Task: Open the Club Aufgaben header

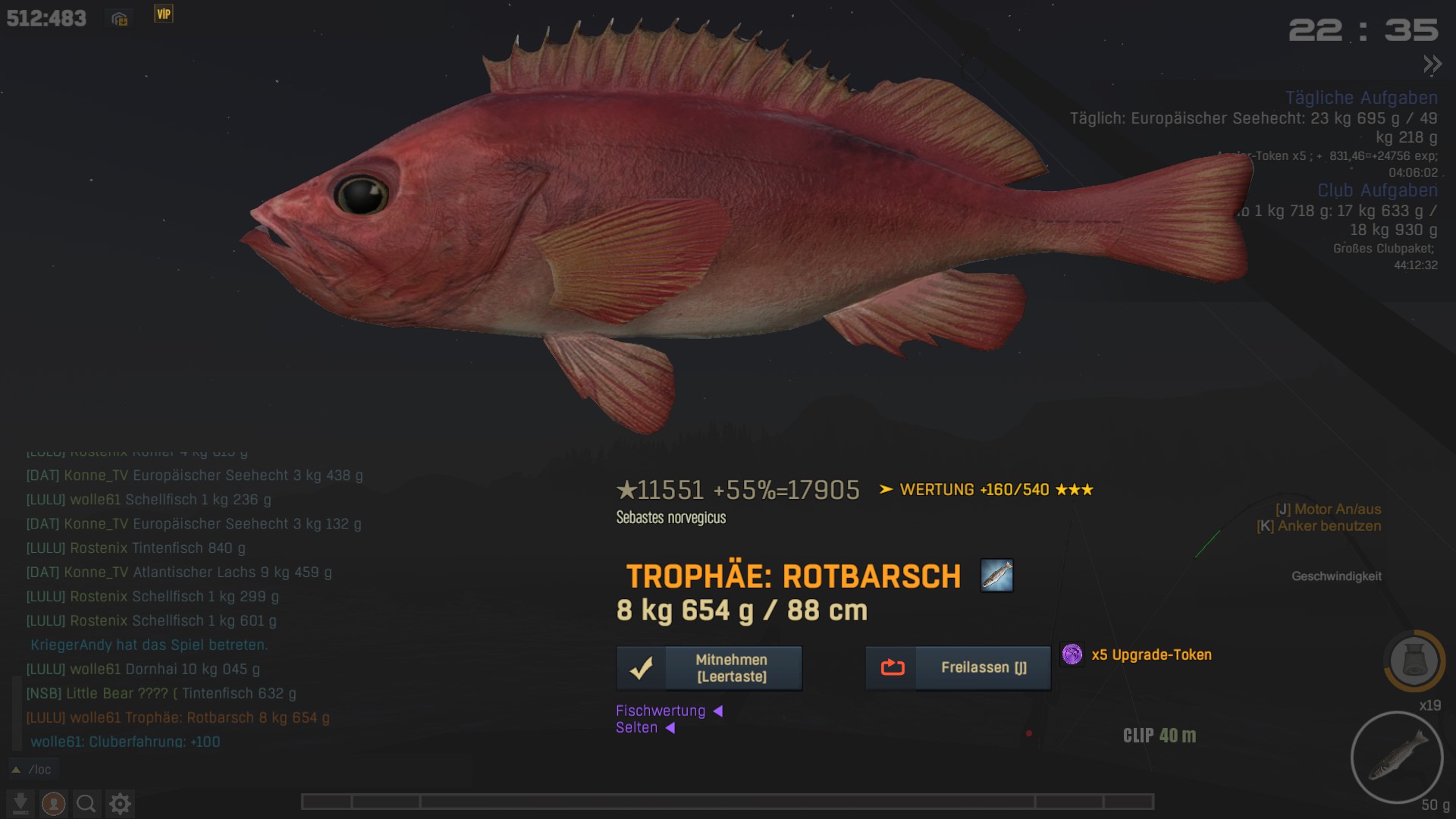Action: point(1377,190)
